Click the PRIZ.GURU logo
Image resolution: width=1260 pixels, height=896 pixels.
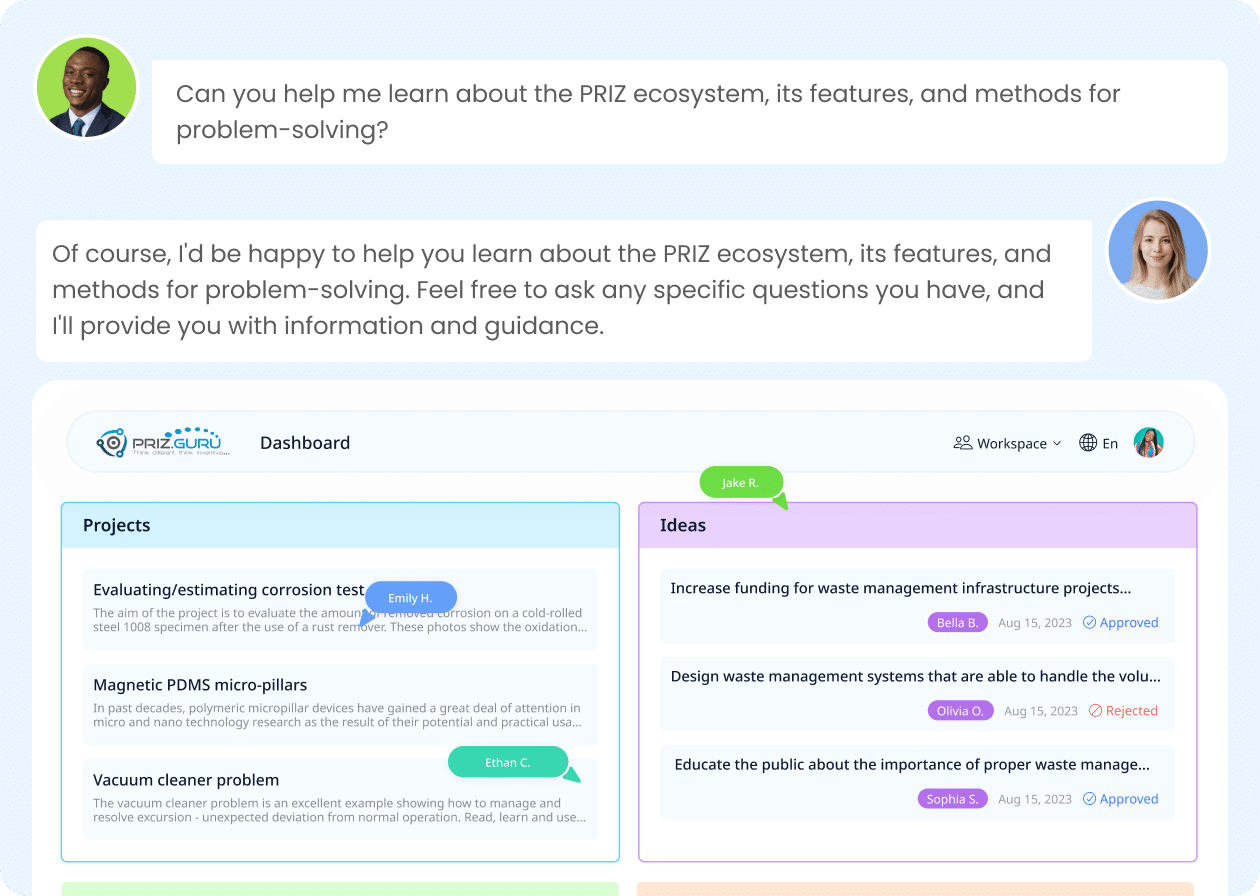pyautogui.click(x=163, y=442)
